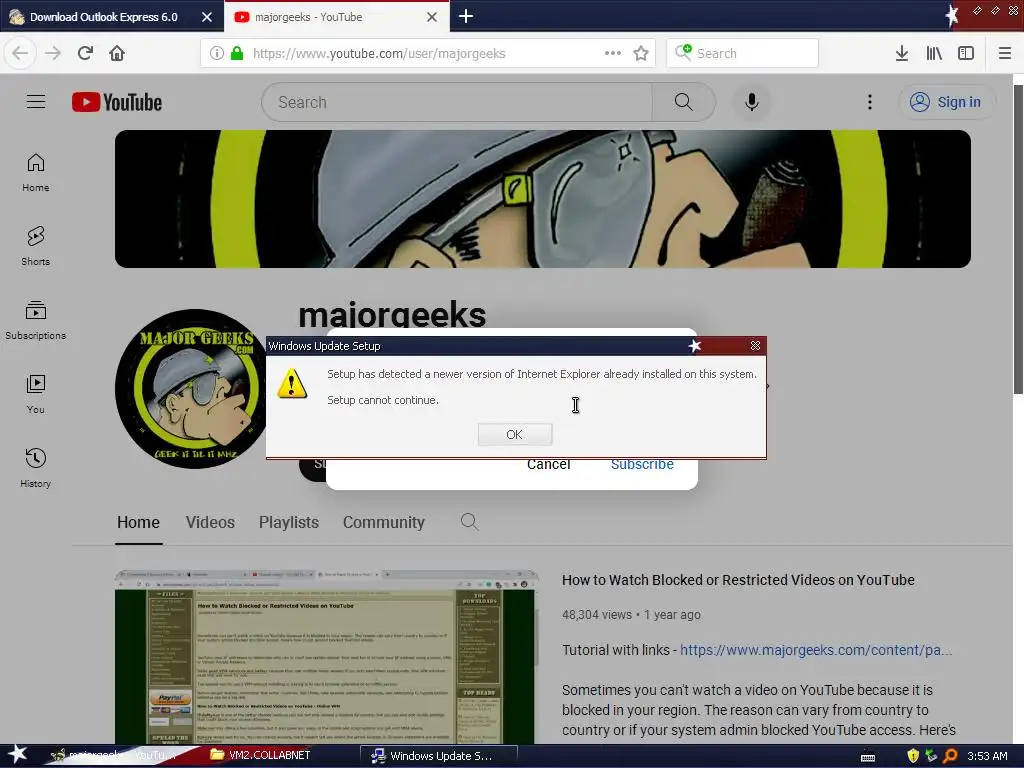Open the Start menu star button

coord(17,755)
